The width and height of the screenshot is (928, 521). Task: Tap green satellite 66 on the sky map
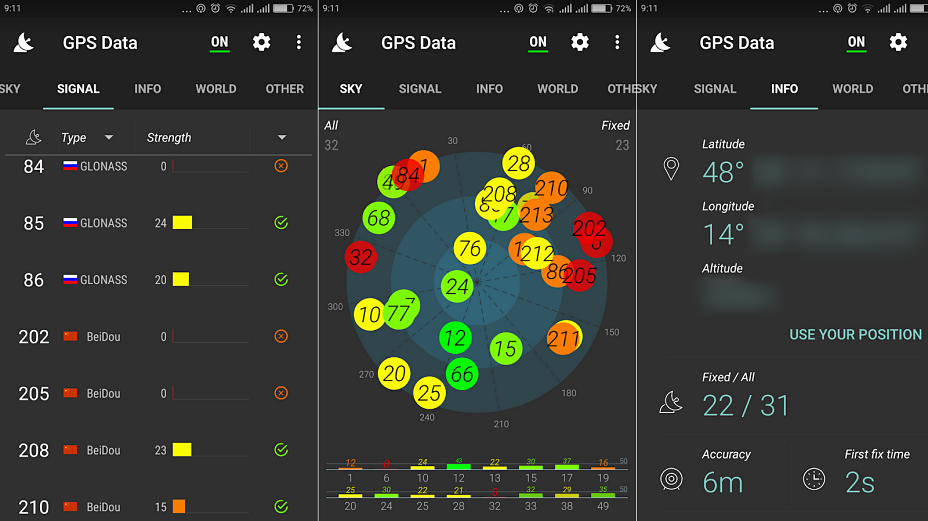462,374
